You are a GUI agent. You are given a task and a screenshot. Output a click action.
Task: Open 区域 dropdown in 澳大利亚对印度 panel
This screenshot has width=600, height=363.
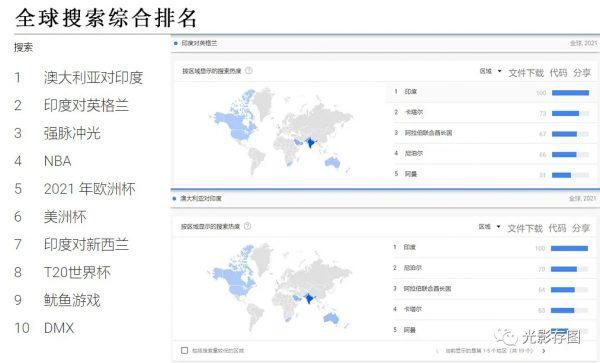(x=489, y=227)
